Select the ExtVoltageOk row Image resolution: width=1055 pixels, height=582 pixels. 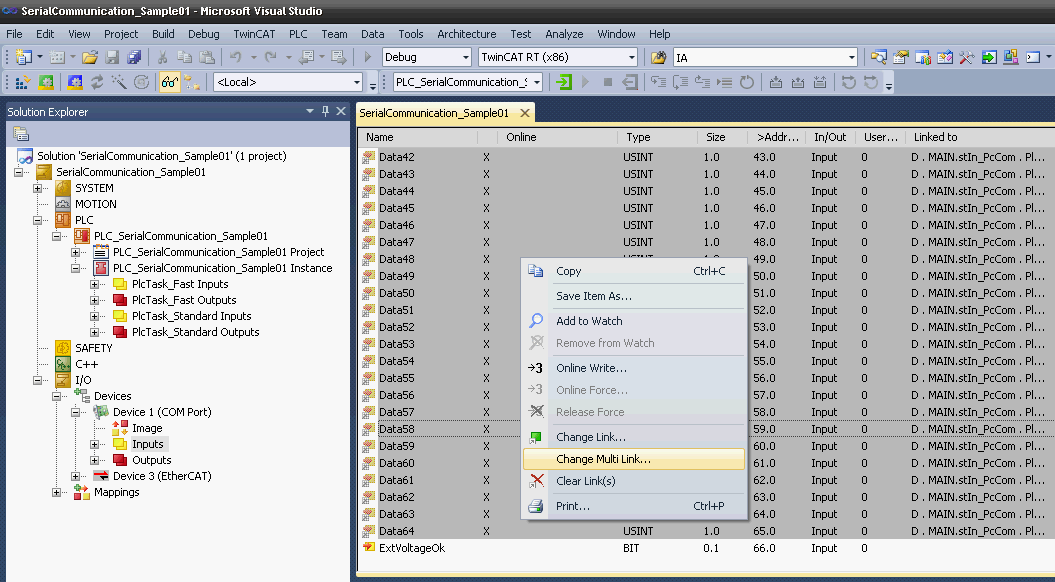tap(706, 548)
